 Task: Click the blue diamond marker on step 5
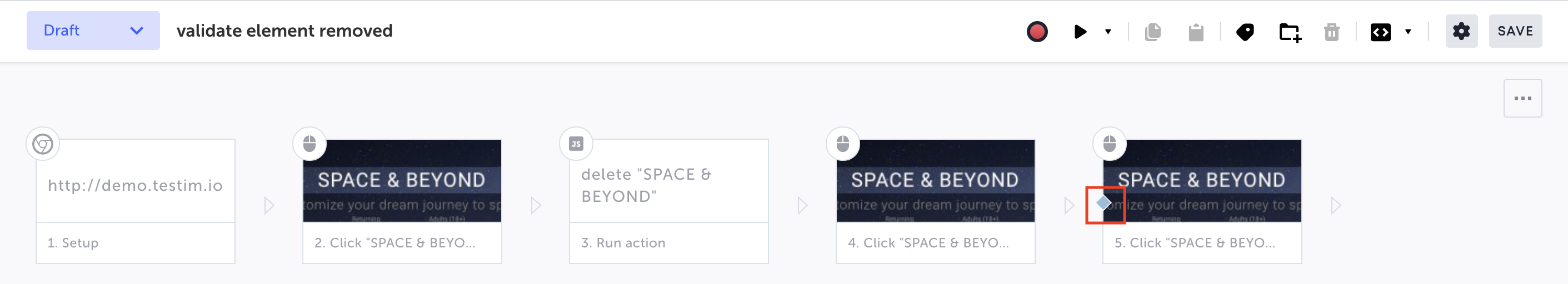pyautogui.click(x=1104, y=203)
